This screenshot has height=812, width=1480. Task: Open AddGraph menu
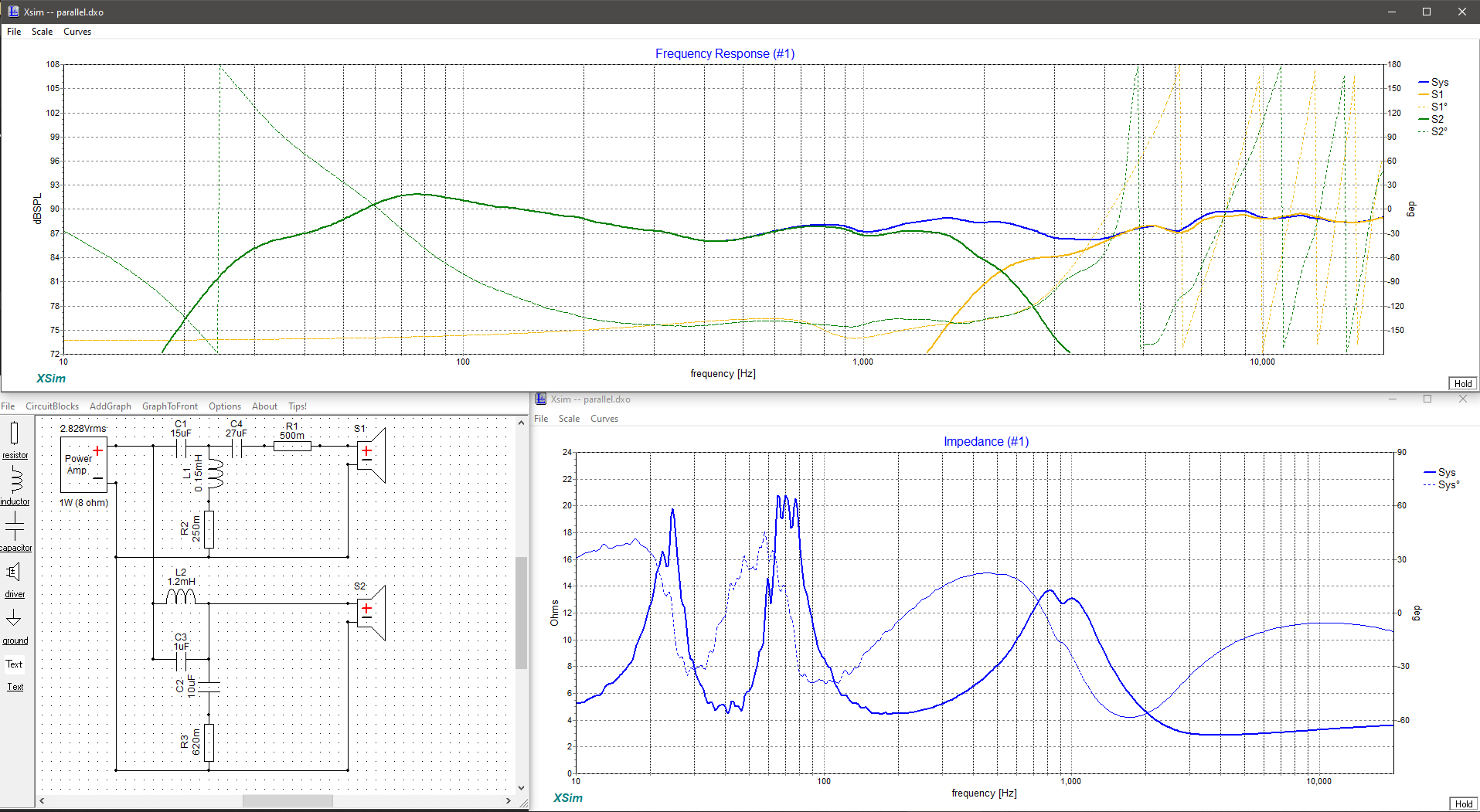tap(110, 406)
